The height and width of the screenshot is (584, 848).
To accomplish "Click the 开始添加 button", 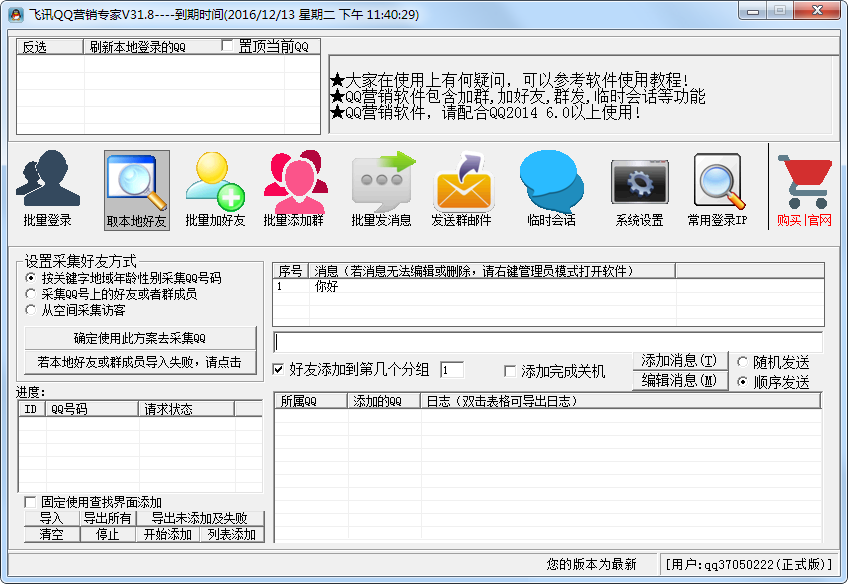I will pos(167,534).
